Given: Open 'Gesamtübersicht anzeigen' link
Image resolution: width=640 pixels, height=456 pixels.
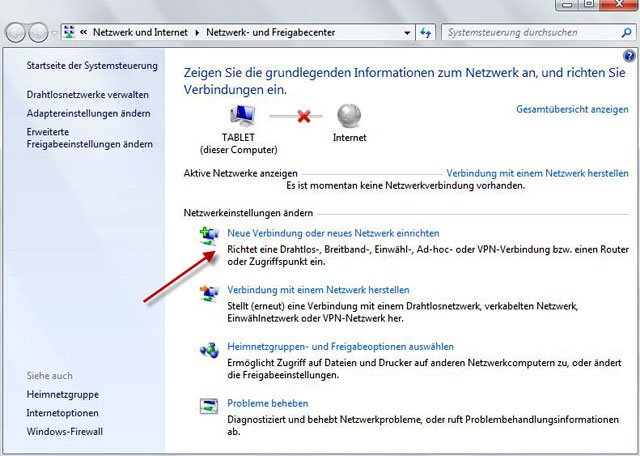Looking at the screenshot, I should click(572, 109).
